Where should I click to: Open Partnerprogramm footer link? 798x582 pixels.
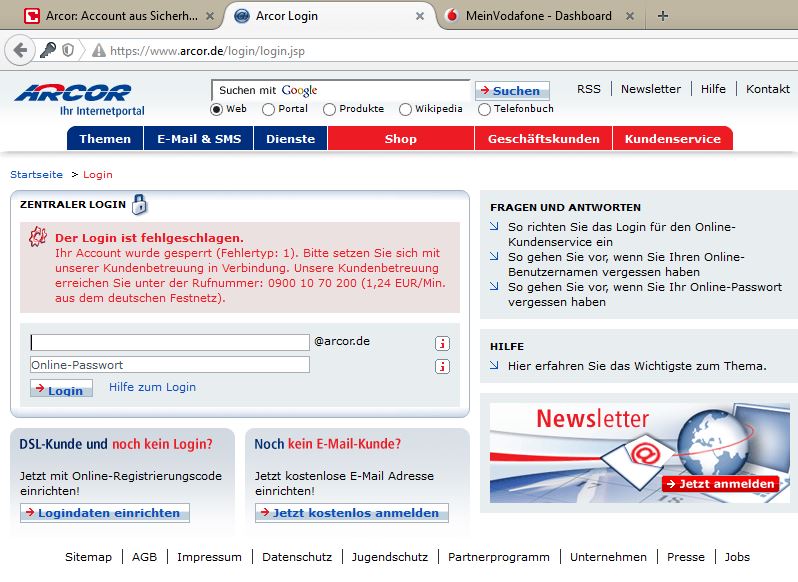point(499,557)
